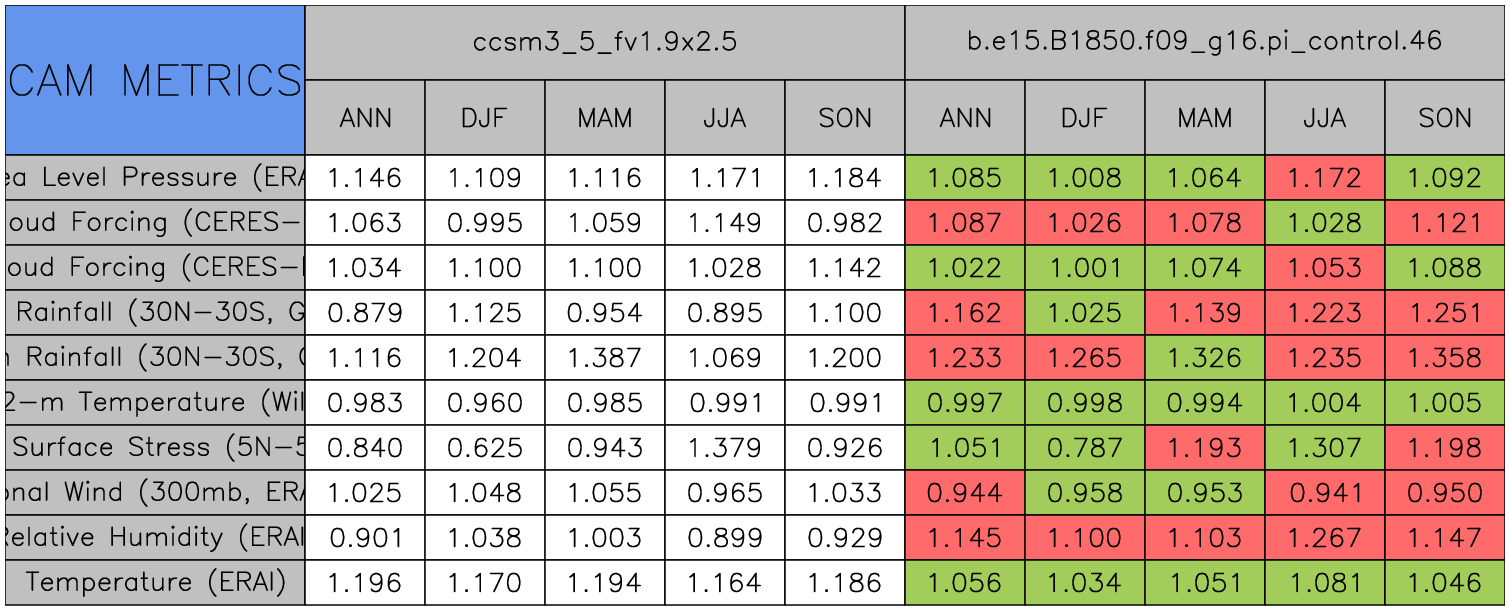Select the Relative Humidity row label

(x=154, y=537)
